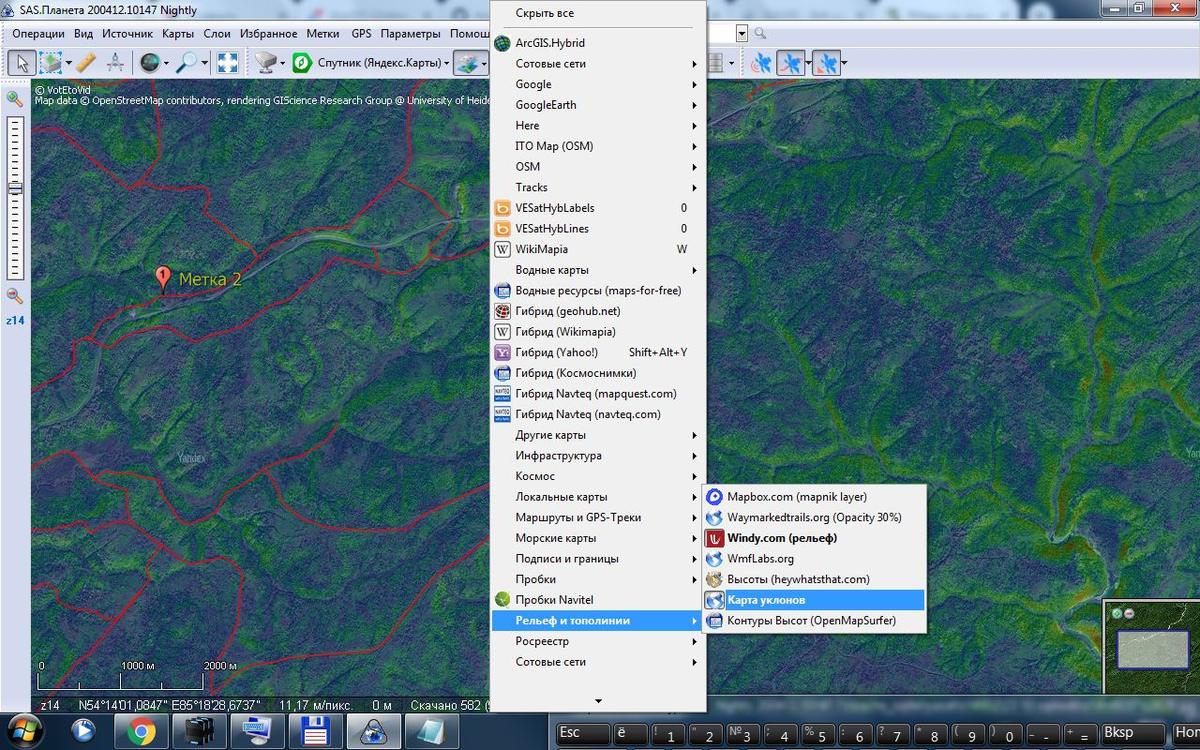This screenshot has height=750, width=1200.
Task: Open the GPS menu
Action: (361, 33)
